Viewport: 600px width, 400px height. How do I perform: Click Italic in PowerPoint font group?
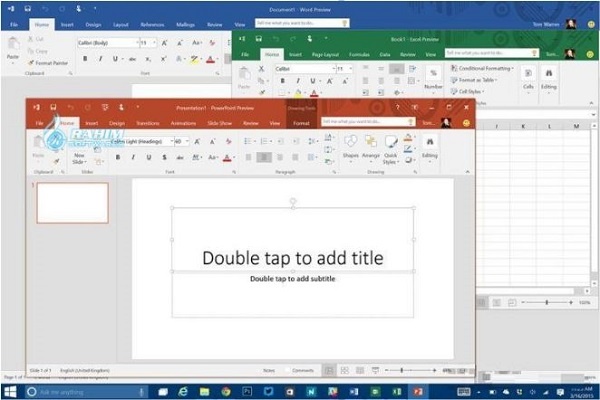point(133,157)
